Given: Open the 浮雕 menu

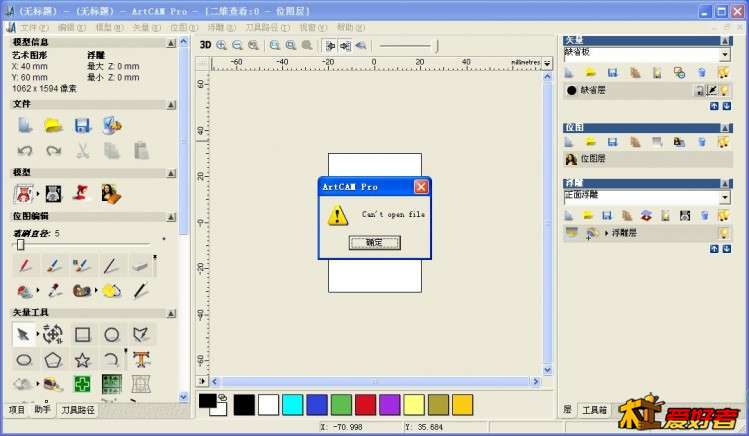Looking at the screenshot, I should point(222,28).
